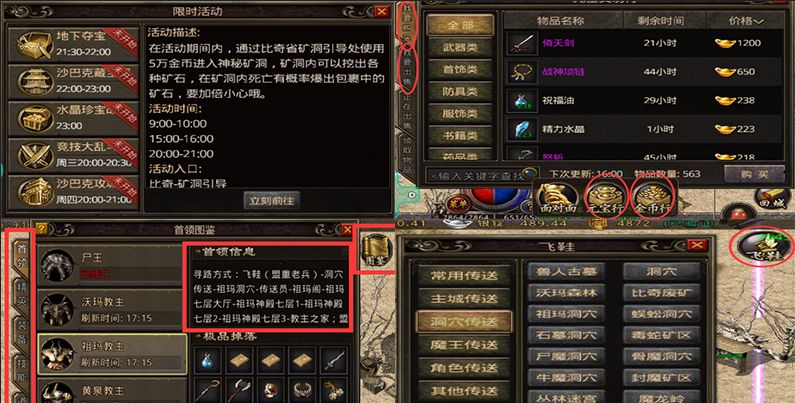The width and height of the screenshot is (795, 403).
Task: Select the 祖玛教主 boss entry
Action: (x=112, y=353)
